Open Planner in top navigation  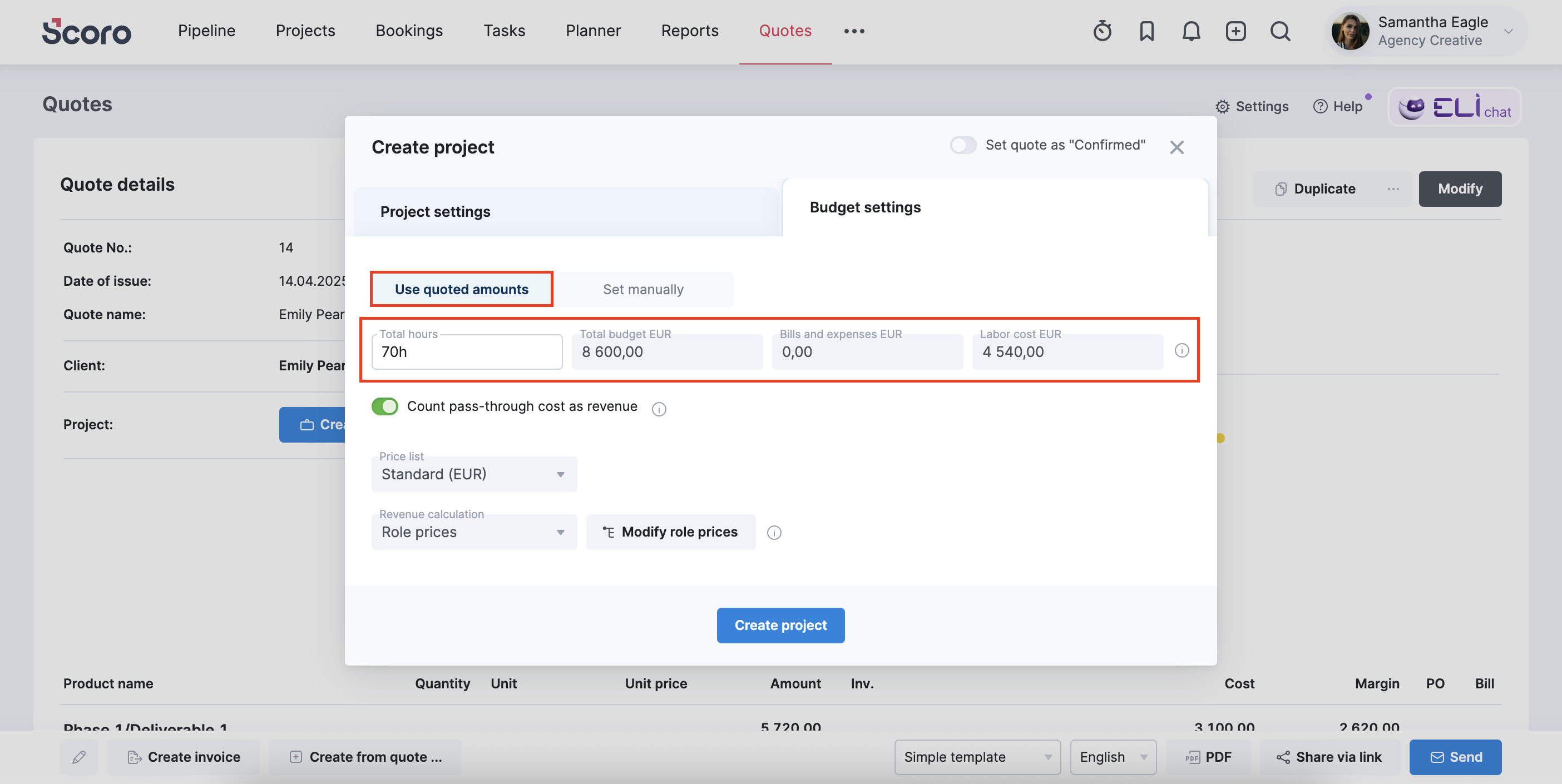(593, 31)
